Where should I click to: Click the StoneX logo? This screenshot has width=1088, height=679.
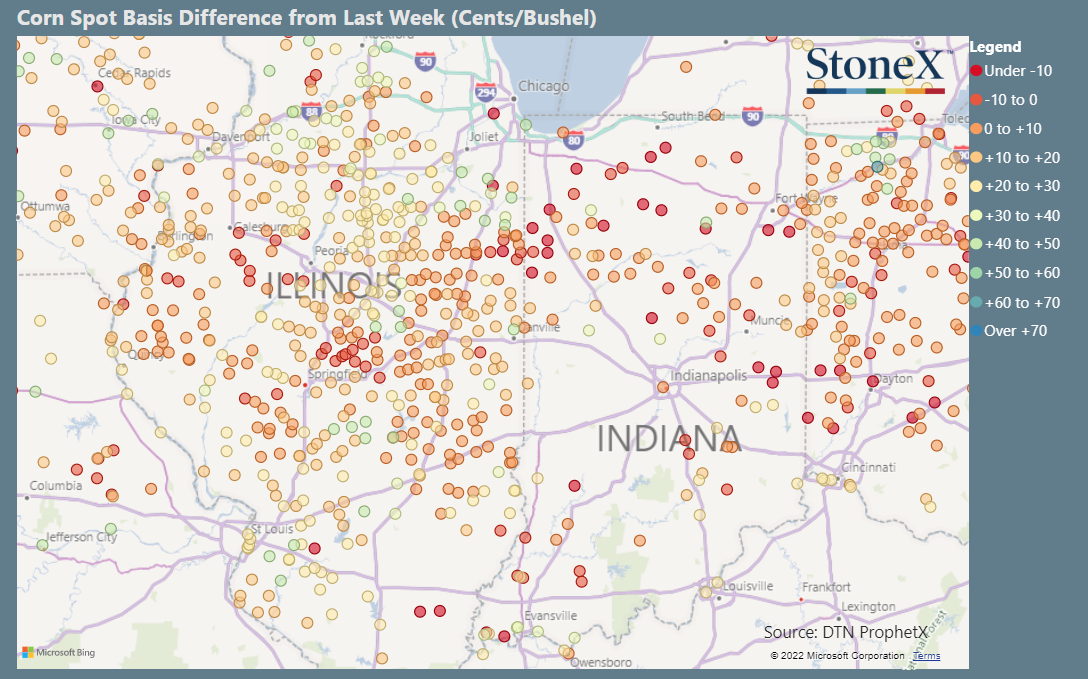876,69
